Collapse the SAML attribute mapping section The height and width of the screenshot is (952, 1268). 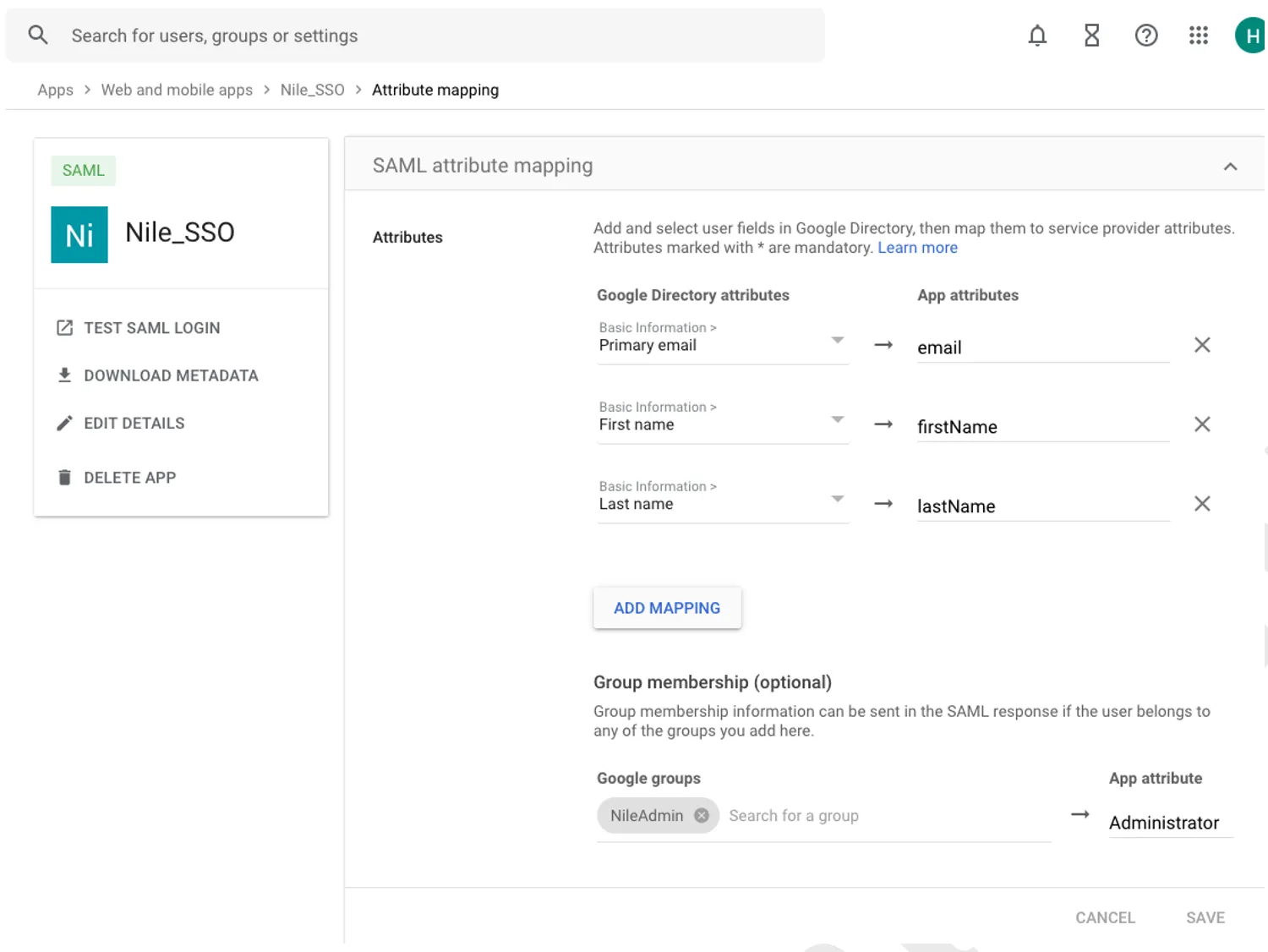pyautogui.click(x=1230, y=167)
